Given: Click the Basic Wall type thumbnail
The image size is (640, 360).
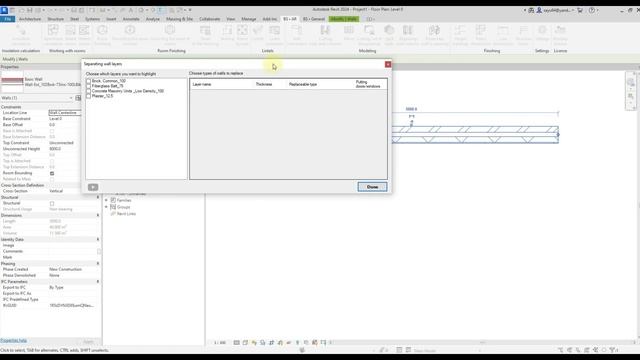Looking at the screenshot, I should [12, 82].
